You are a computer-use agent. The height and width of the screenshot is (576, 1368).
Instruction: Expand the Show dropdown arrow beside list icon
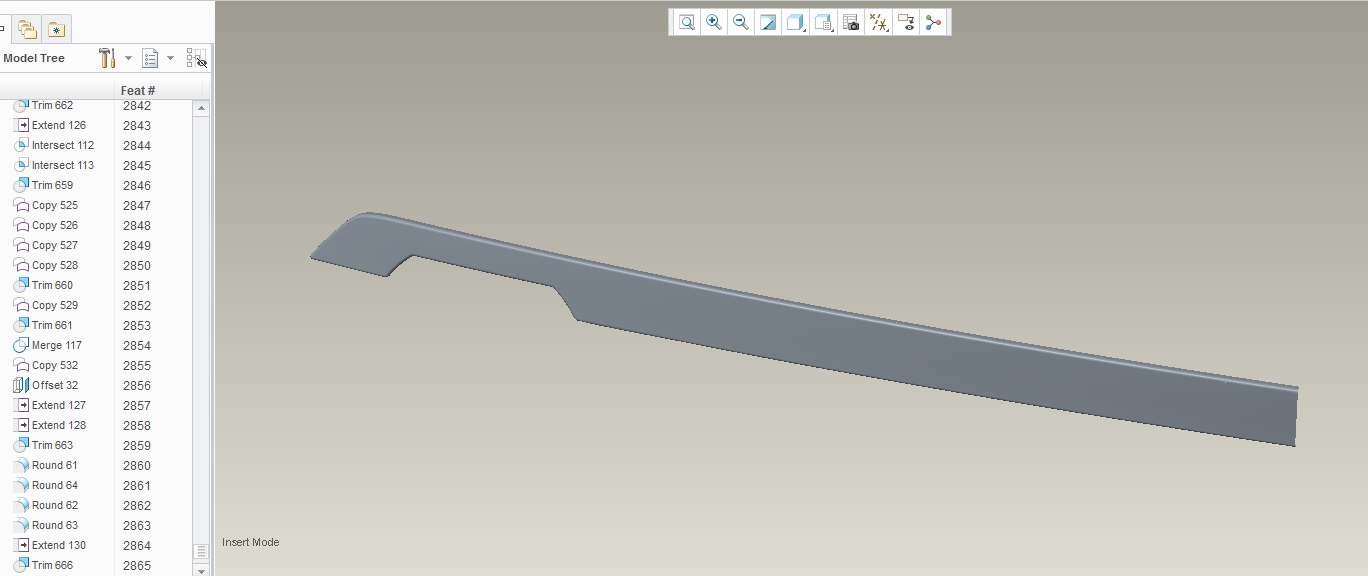(x=170, y=58)
